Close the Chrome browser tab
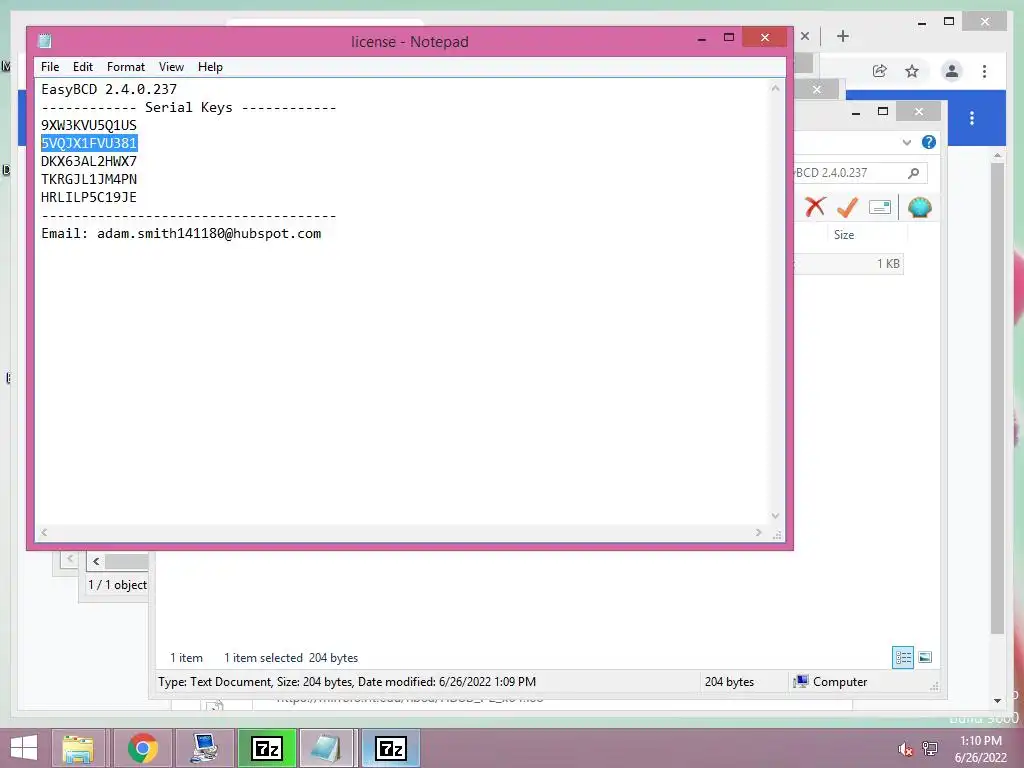 click(x=805, y=36)
